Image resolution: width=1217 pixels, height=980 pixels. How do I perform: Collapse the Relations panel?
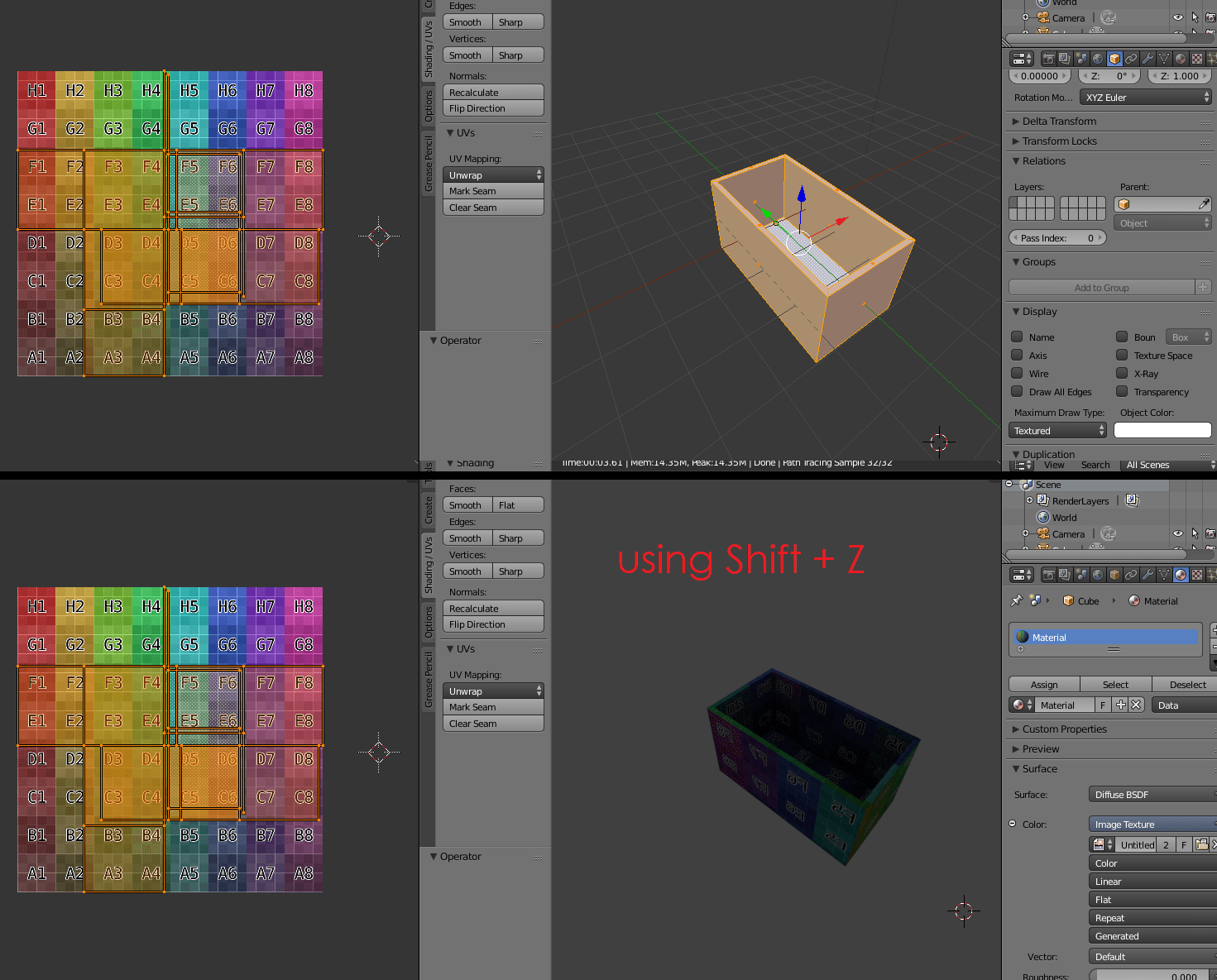pos(1109,160)
